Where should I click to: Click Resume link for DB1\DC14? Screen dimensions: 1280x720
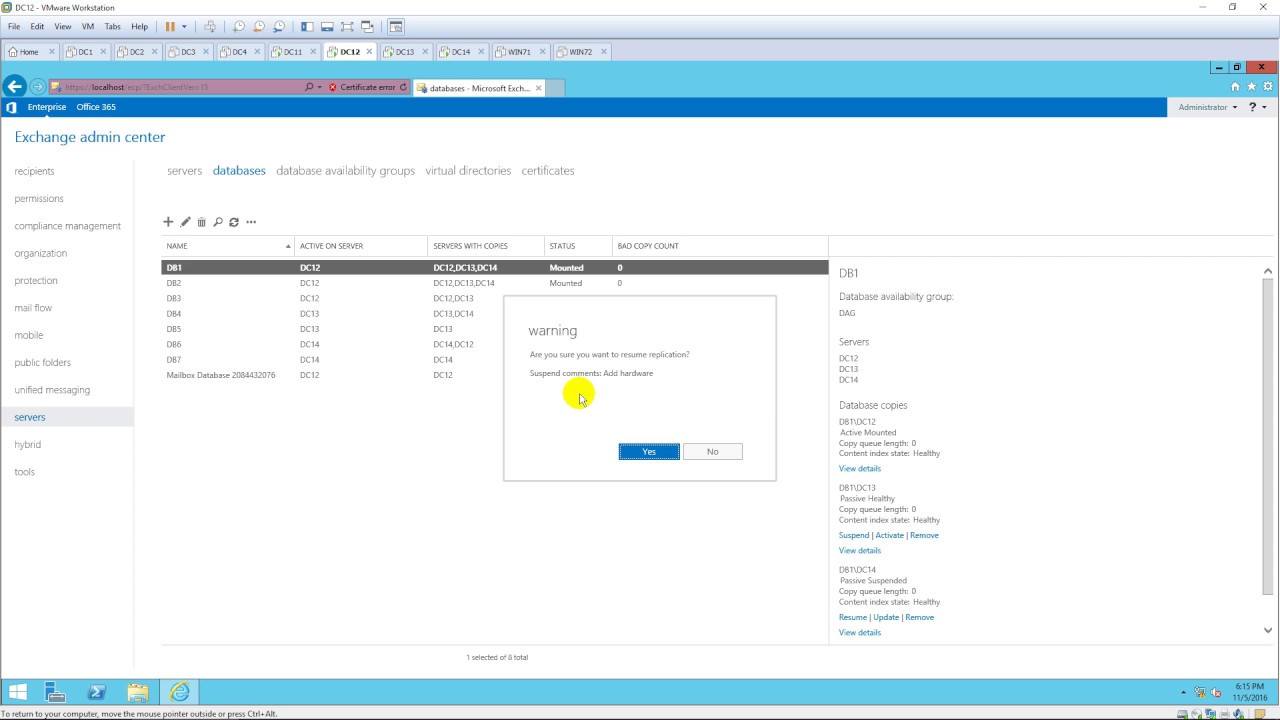853,617
